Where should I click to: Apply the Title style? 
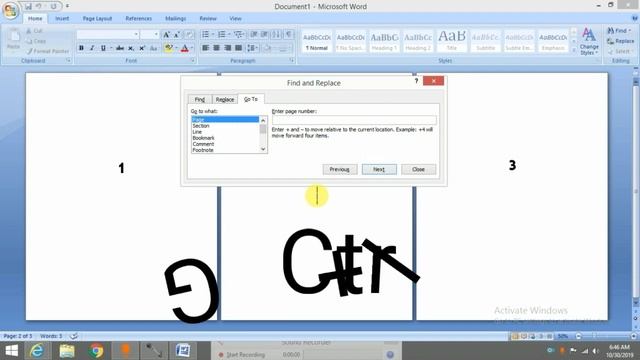[x=451, y=42]
